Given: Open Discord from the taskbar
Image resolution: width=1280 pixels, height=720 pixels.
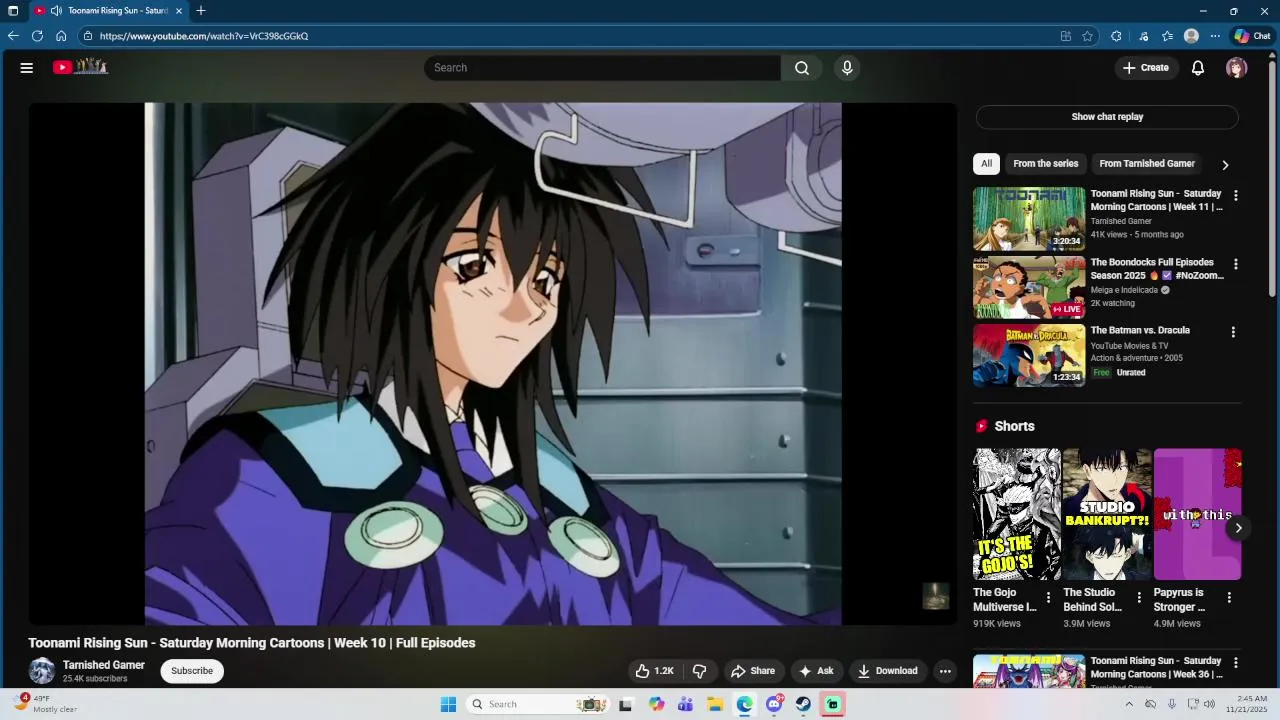Looking at the screenshot, I should pos(774,705).
